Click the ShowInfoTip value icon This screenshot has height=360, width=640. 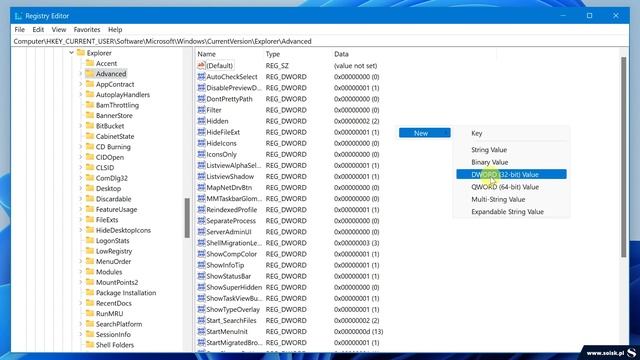[201, 265]
